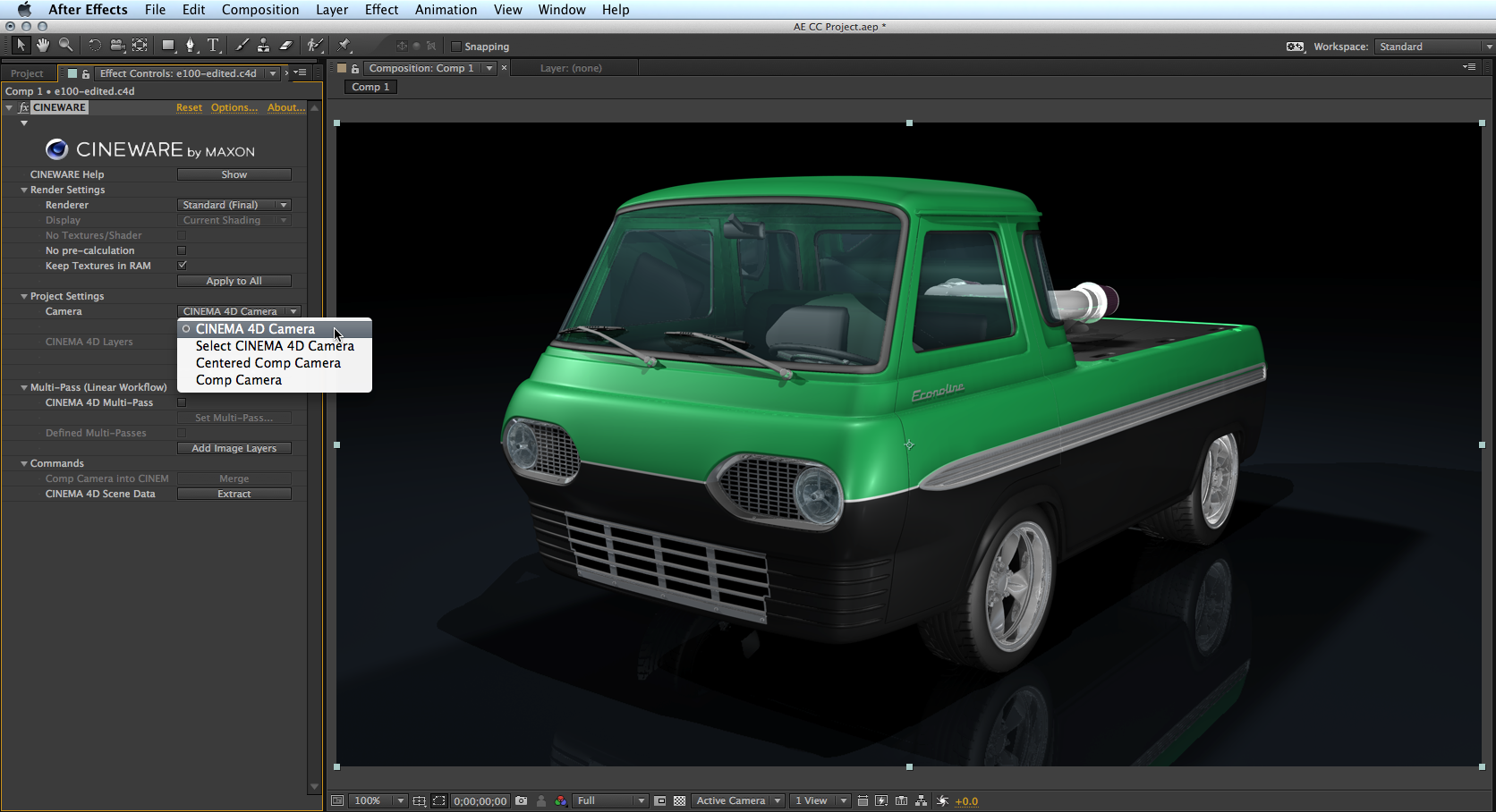Screen dimensions: 1496x812
Task: Select the Brush tool
Action: 242,45
